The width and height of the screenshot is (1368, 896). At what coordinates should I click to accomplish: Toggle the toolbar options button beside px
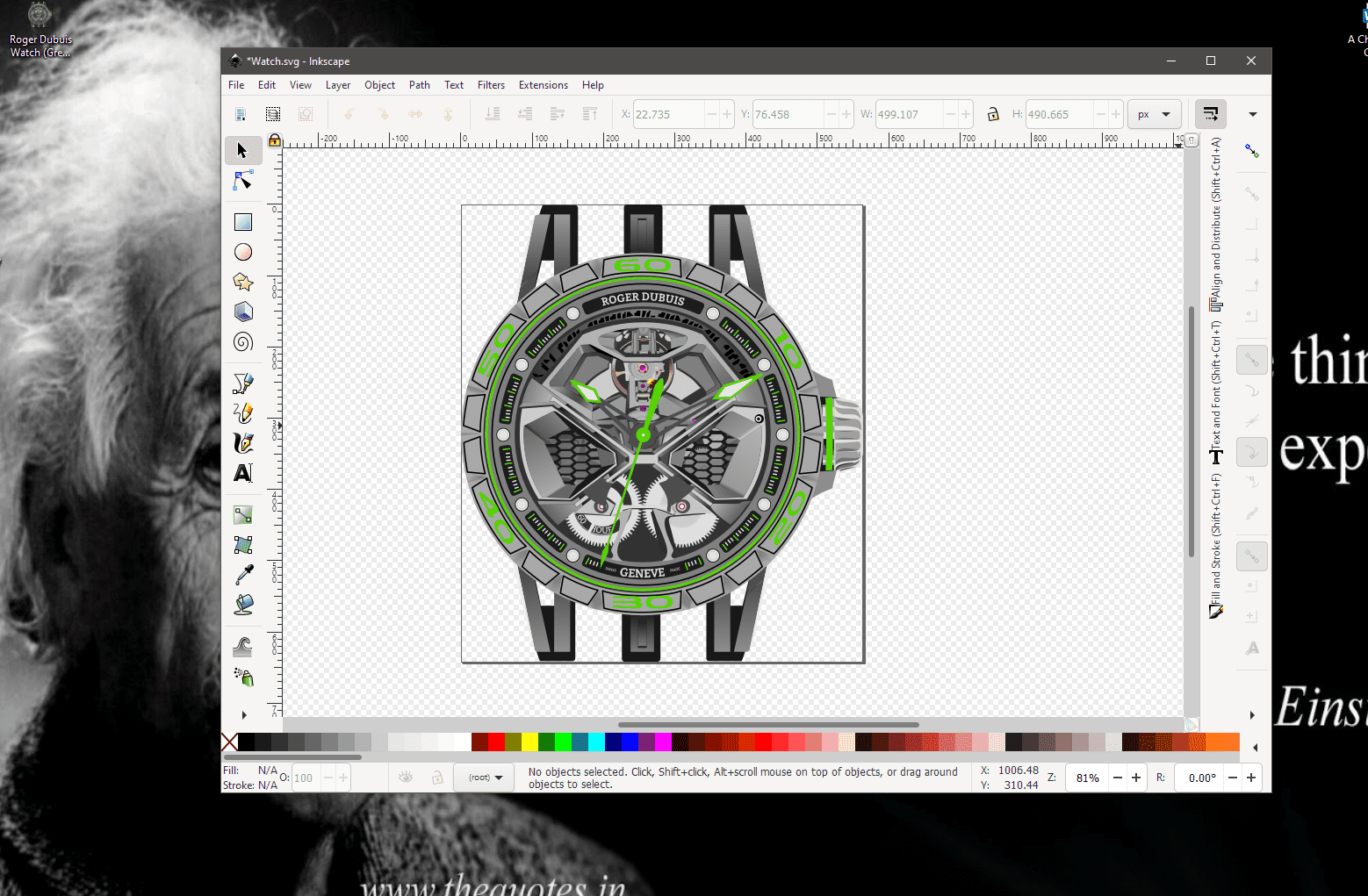tap(1211, 114)
